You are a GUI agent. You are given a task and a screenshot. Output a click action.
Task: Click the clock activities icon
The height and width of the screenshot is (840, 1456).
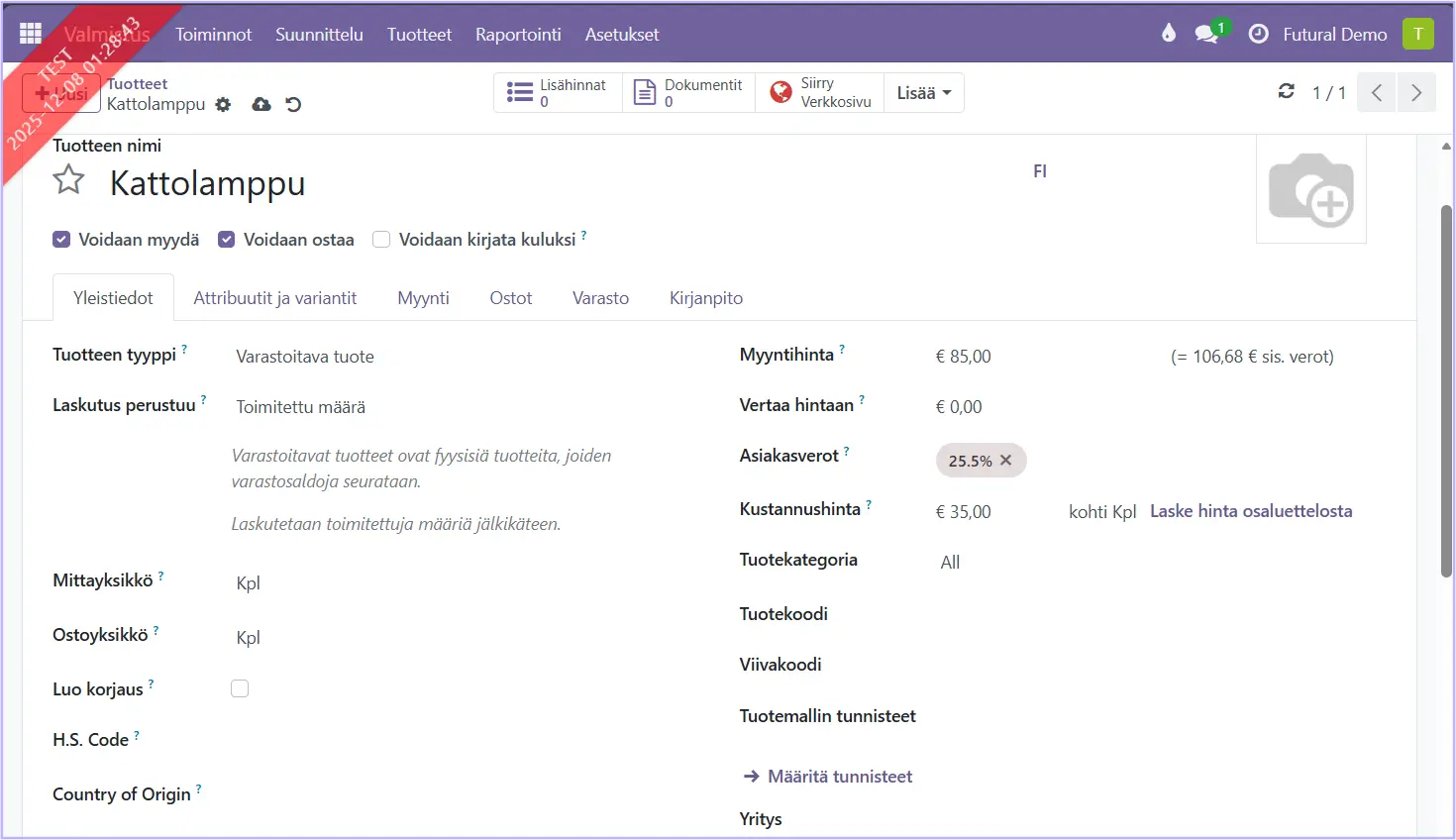click(1258, 34)
